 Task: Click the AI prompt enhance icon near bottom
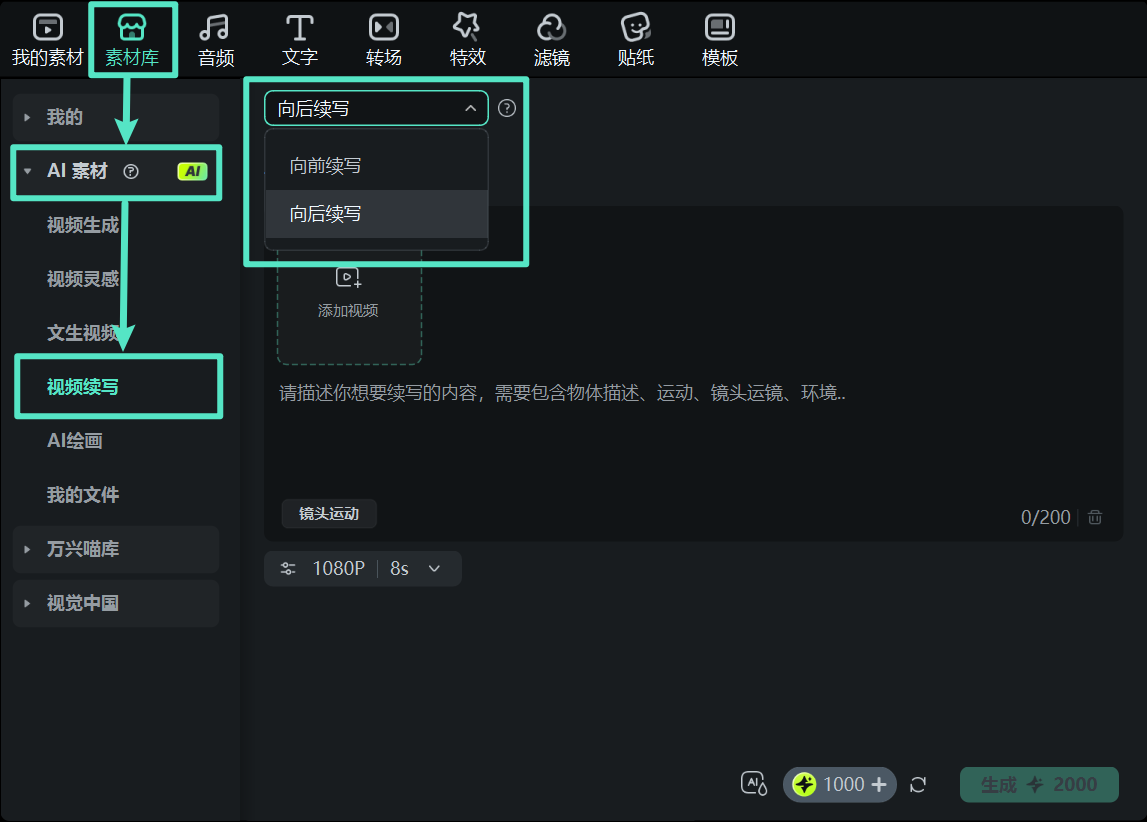753,784
